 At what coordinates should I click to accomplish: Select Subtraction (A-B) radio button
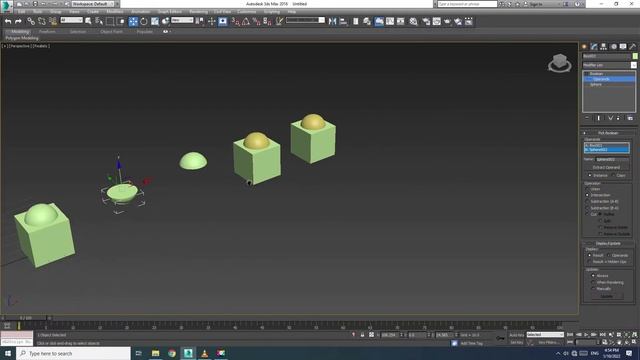[x=588, y=202]
